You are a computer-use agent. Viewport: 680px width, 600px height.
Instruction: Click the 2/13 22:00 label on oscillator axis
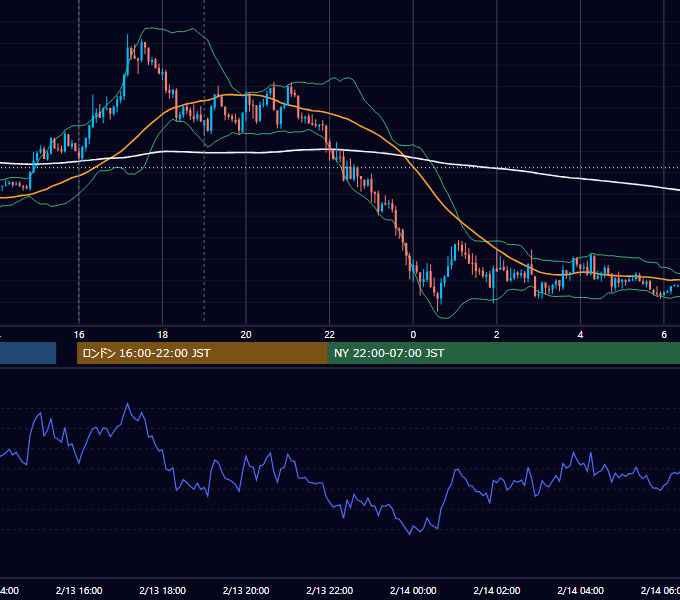330,590
